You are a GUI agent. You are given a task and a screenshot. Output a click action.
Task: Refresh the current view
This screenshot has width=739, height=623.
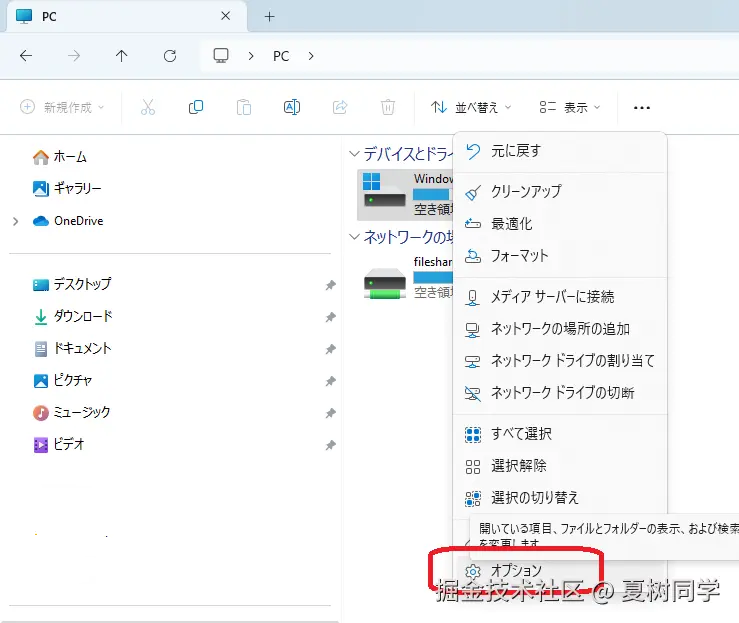pyautogui.click(x=170, y=56)
